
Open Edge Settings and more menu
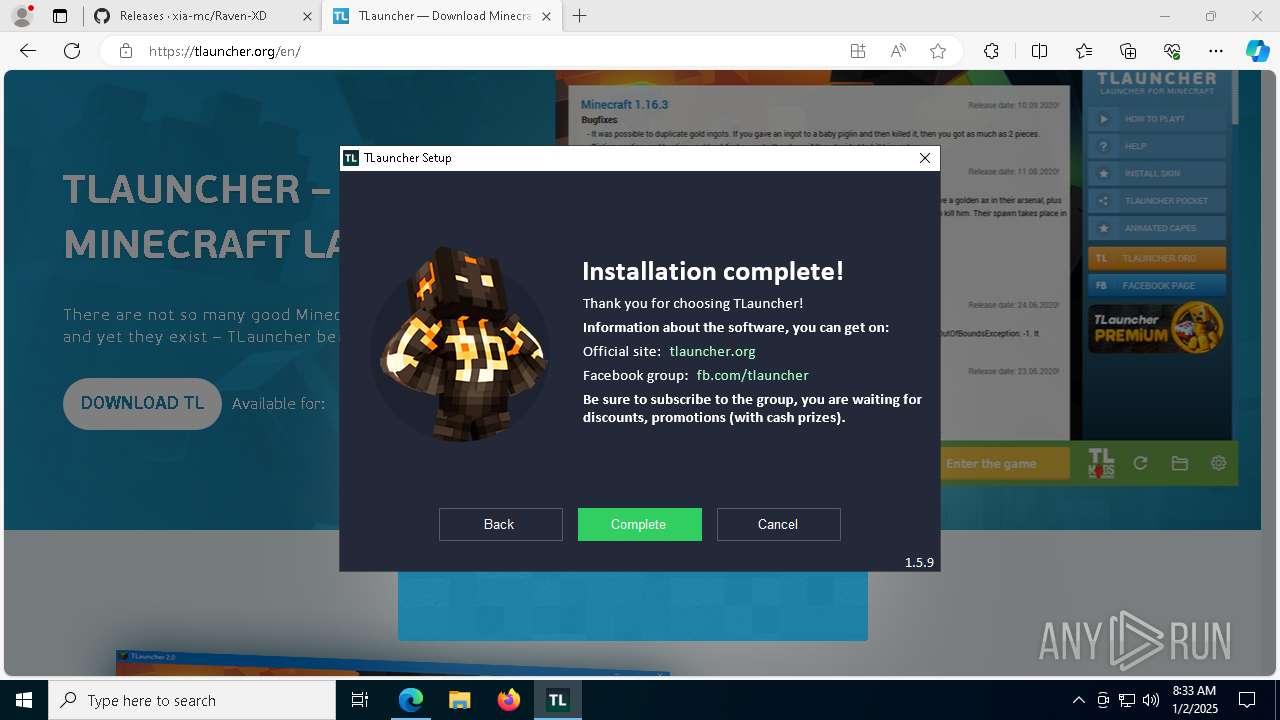[x=1216, y=51]
